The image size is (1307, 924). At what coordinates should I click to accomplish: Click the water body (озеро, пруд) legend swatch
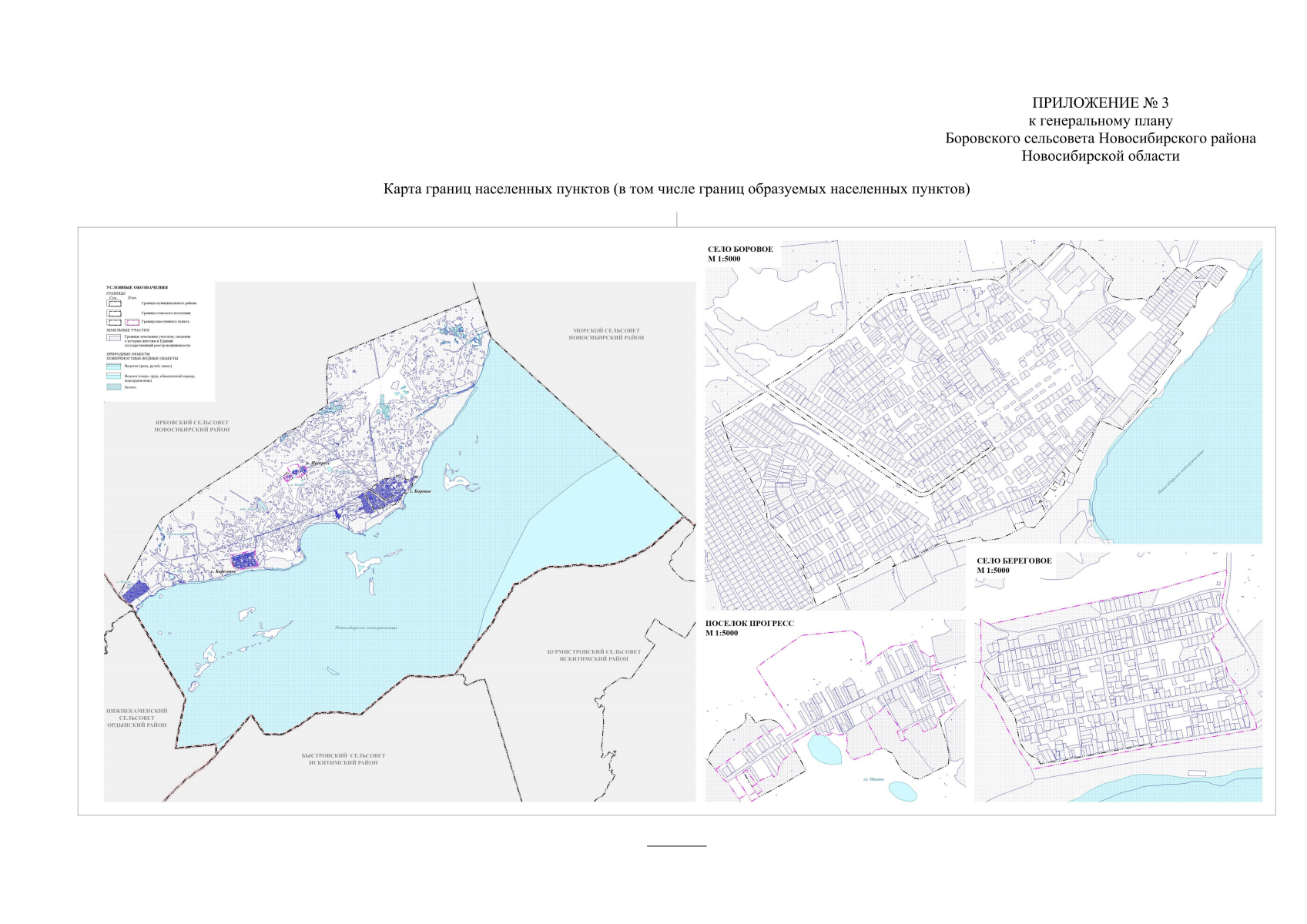(x=114, y=377)
